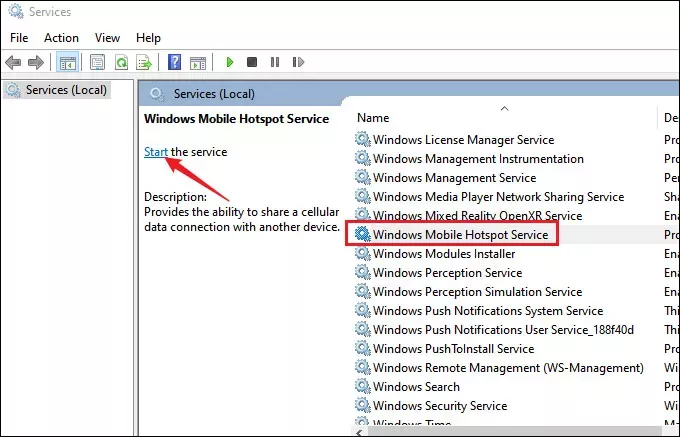
Task: Click gear icon of Windows Mobile Hotspot Service
Action: tap(363, 234)
